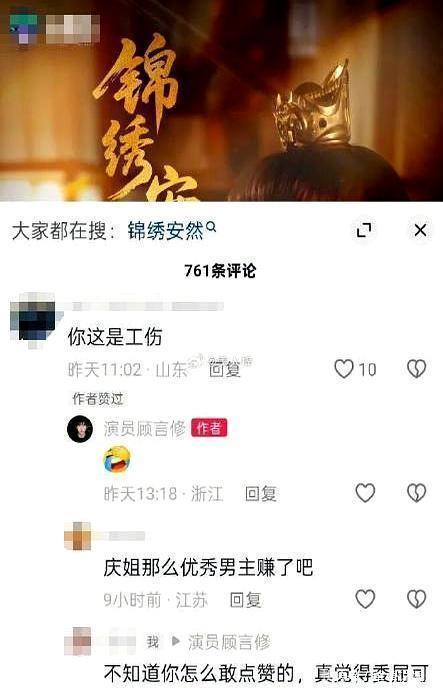The width and height of the screenshot is (443, 688).
Task: Close the comments panel
Action: [420, 230]
